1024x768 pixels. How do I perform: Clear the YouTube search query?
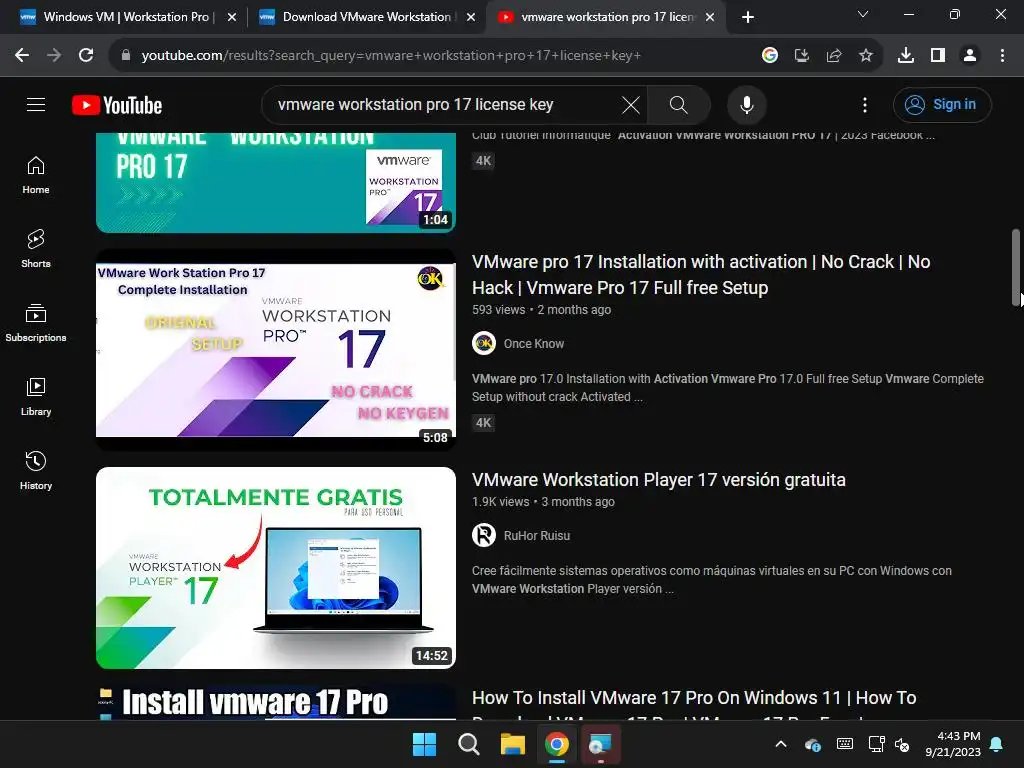click(x=631, y=104)
